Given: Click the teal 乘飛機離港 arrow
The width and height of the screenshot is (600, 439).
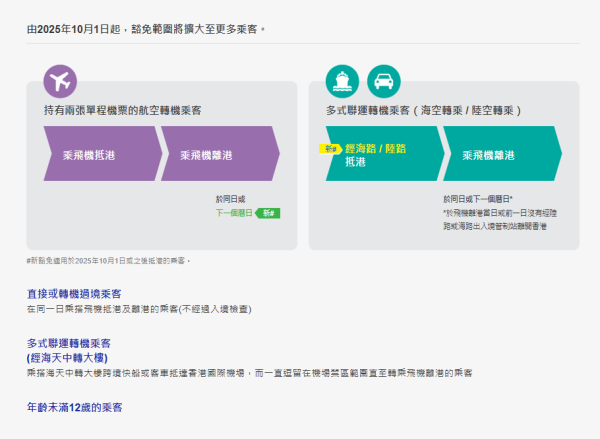Looking at the screenshot, I should 502,153.
